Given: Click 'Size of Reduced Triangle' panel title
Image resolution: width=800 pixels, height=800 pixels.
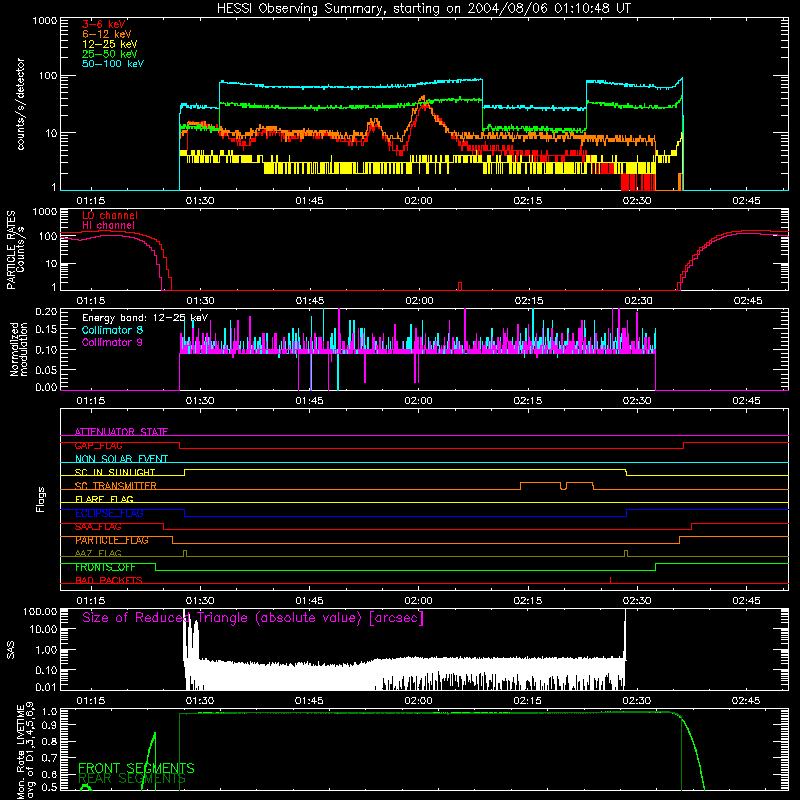Looking at the screenshot, I should 253,618.
